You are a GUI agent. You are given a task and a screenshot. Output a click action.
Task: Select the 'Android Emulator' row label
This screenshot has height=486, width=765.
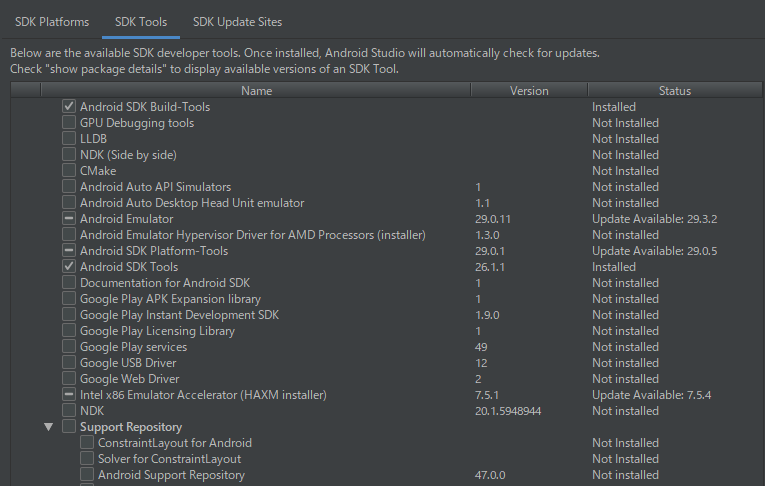coord(126,219)
